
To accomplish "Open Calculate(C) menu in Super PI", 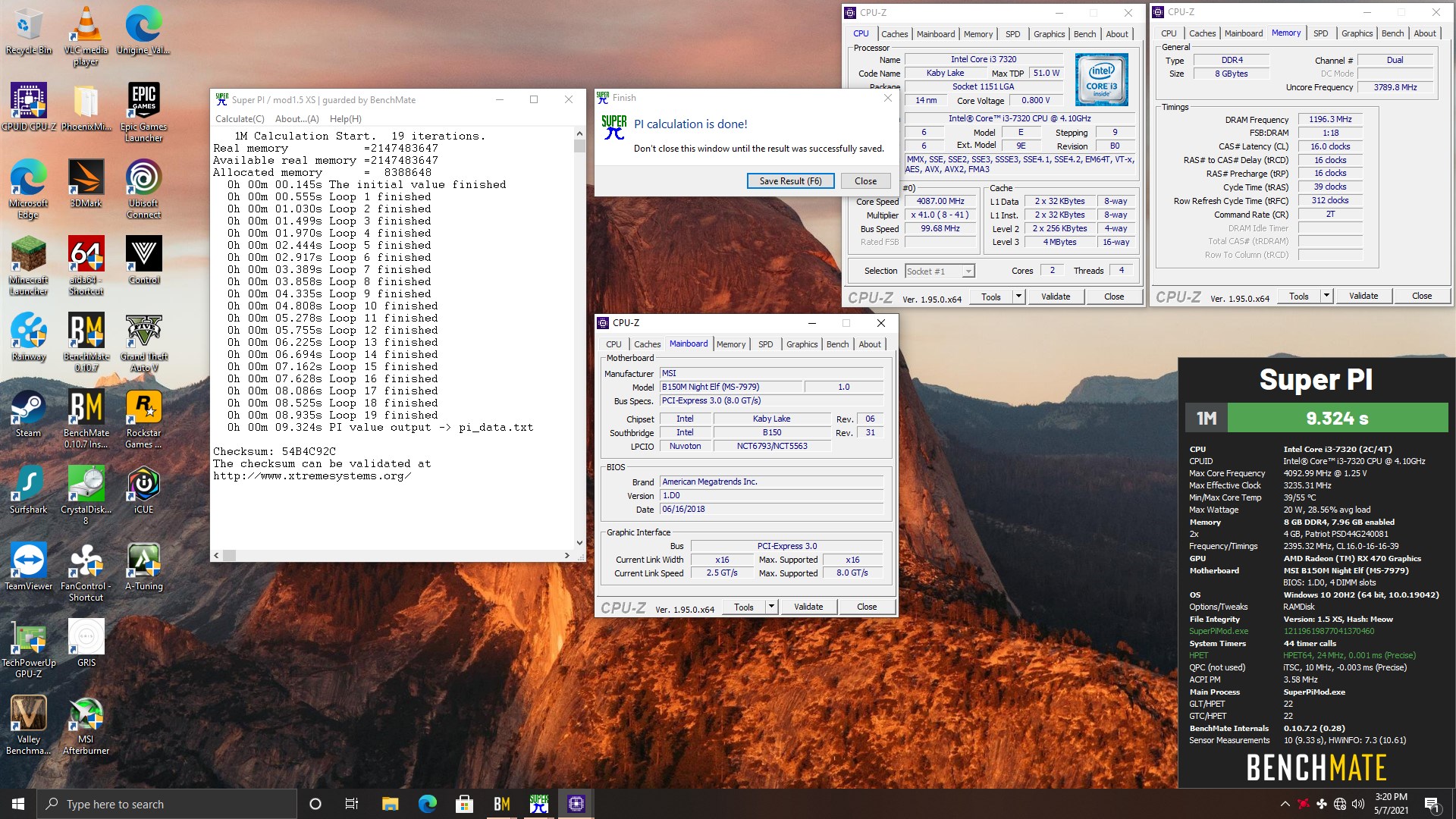I will click(240, 119).
